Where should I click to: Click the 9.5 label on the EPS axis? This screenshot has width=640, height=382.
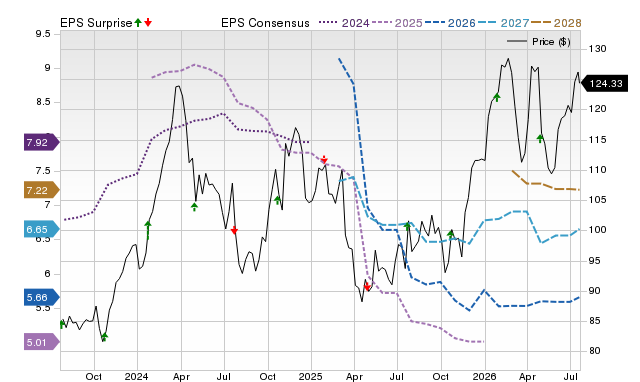pyautogui.click(x=43, y=34)
